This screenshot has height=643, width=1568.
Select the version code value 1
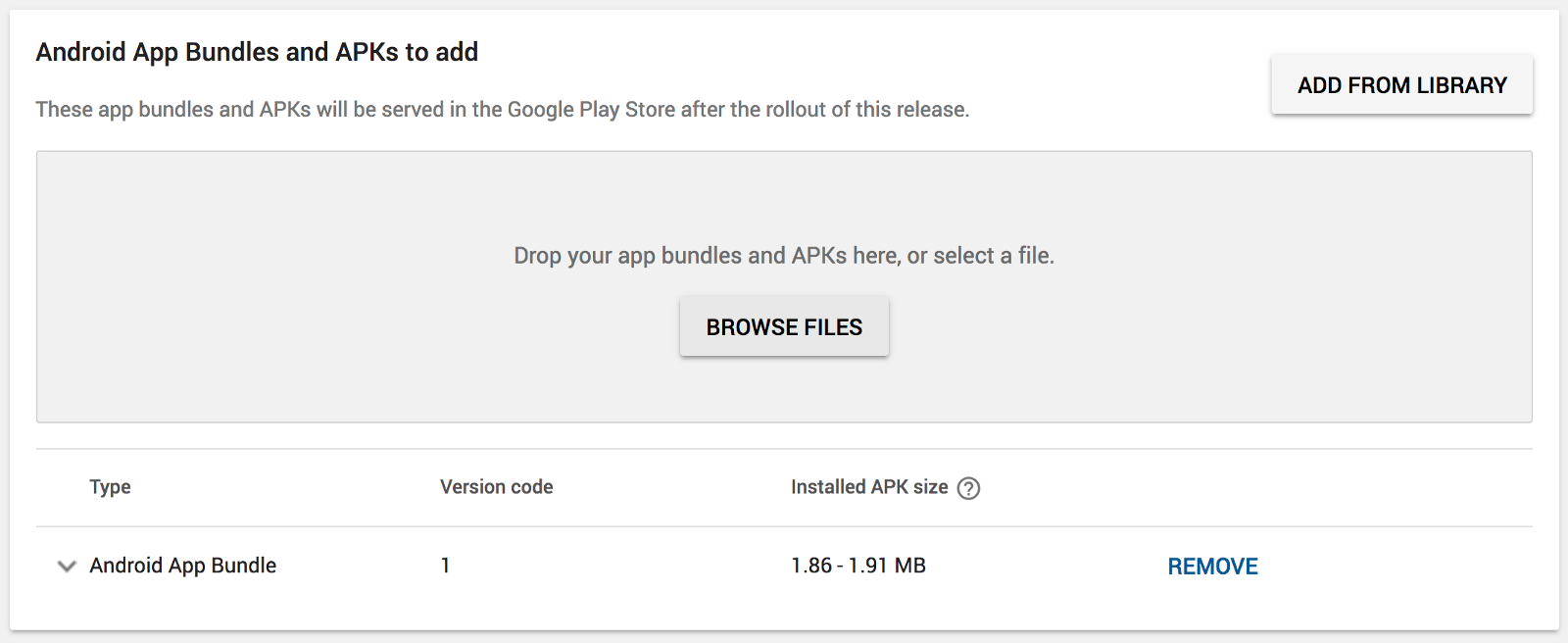(445, 566)
